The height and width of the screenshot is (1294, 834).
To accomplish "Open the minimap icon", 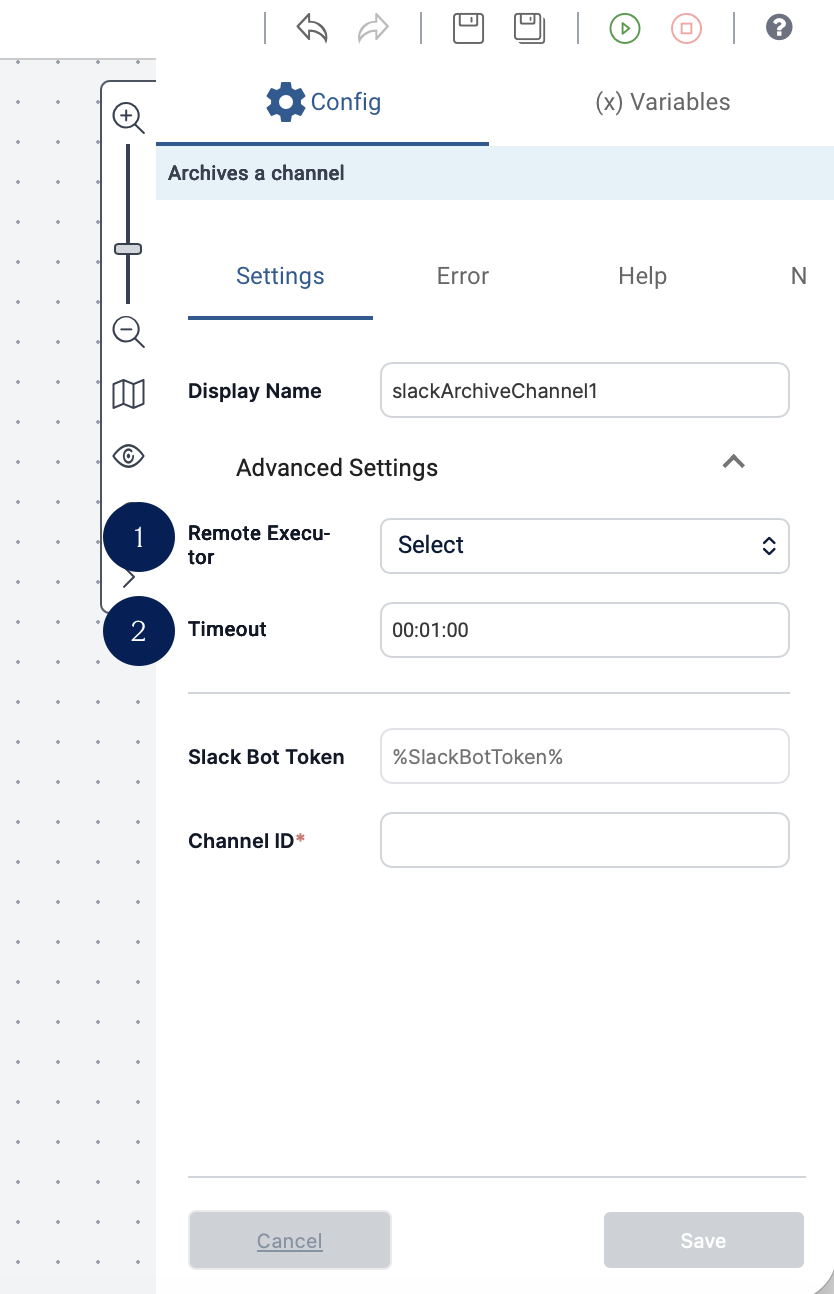I will [x=128, y=394].
